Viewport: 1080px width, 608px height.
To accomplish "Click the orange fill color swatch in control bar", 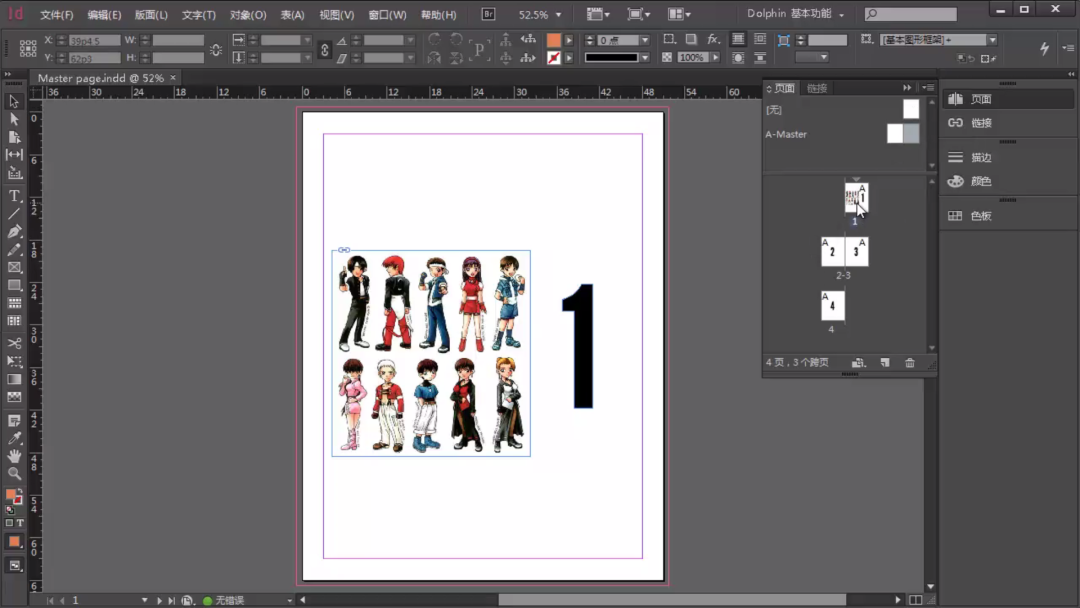I will coord(553,40).
